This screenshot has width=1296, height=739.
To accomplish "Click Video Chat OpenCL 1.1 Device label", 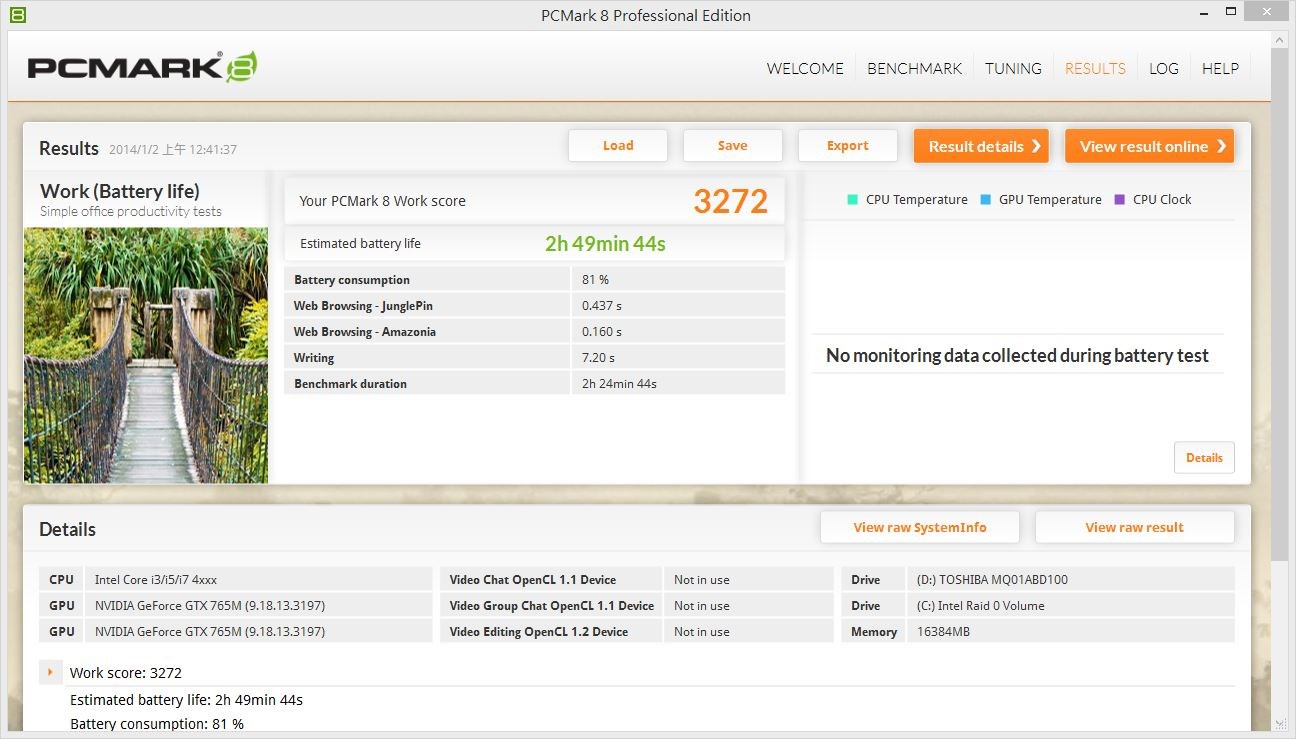I will [x=533, y=580].
